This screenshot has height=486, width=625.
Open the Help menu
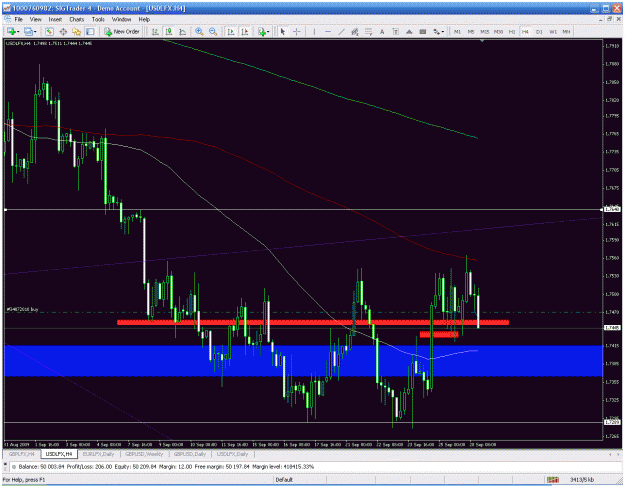point(144,19)
